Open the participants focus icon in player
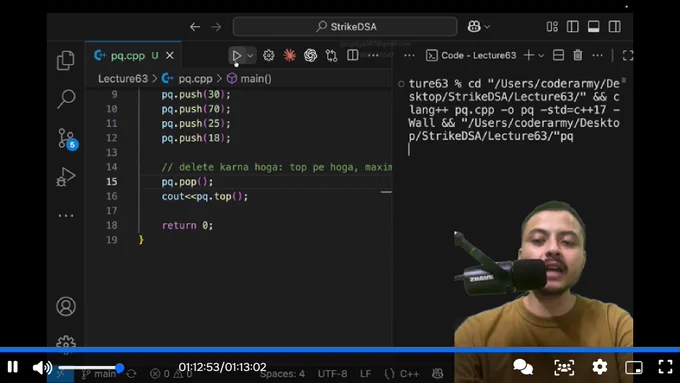The width and height of the screenshot is (680, 383). [x=564, y=367]
